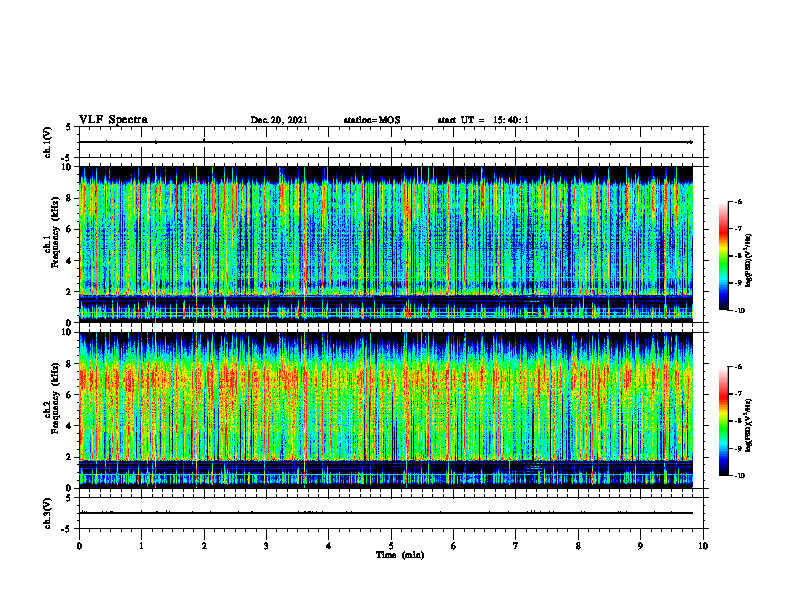Click the ch.1(V) waveform axis label
792x612 pixels.
(48, 142)
